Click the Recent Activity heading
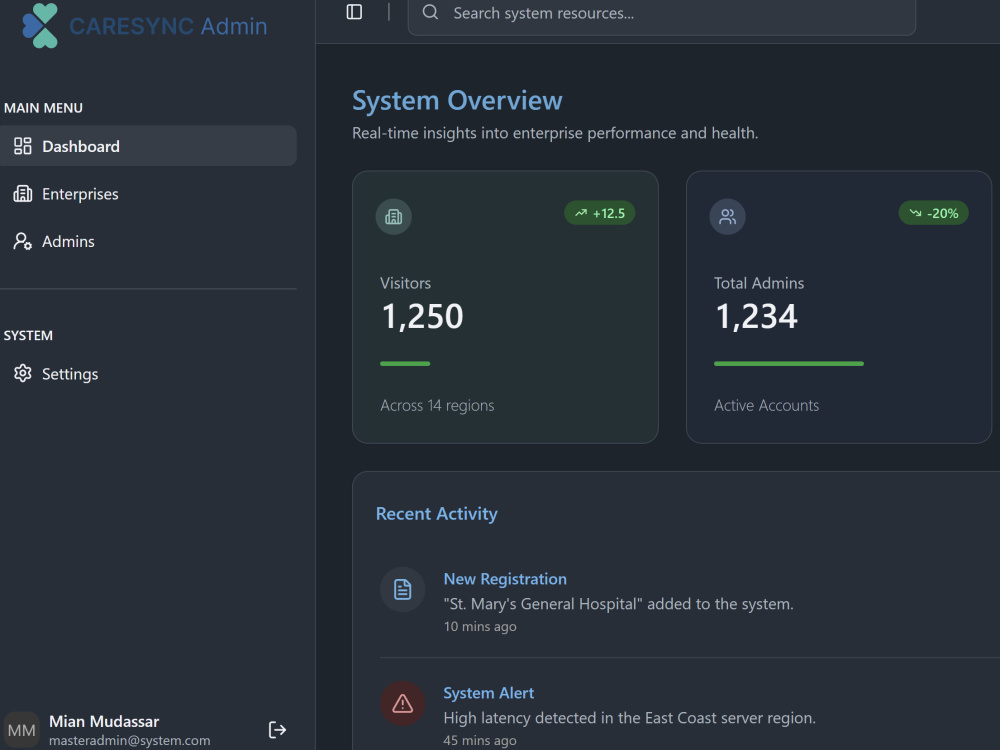This screenshot has width=1000, height=750. tap(437, 514)
